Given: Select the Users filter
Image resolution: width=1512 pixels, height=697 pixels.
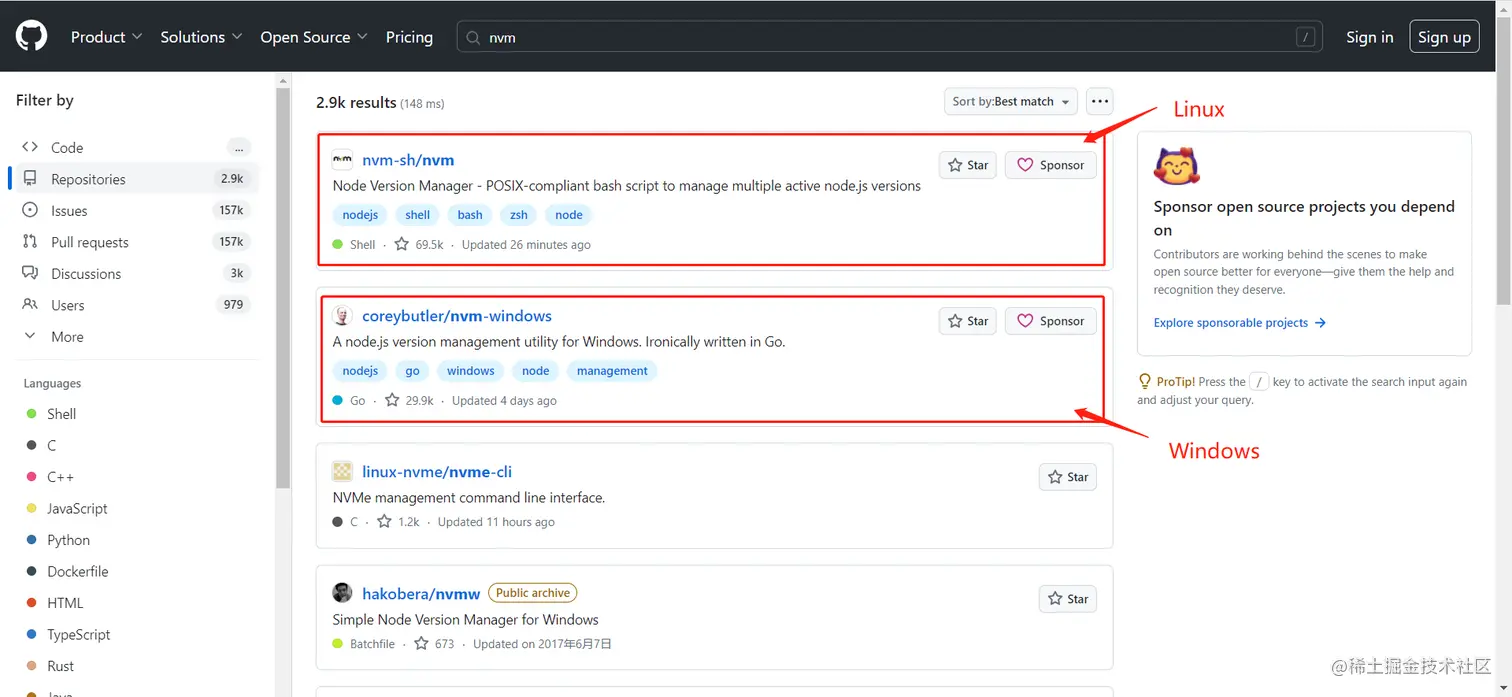Looking at the screenshot, I should pyautogui.click(x=134, y=305).
